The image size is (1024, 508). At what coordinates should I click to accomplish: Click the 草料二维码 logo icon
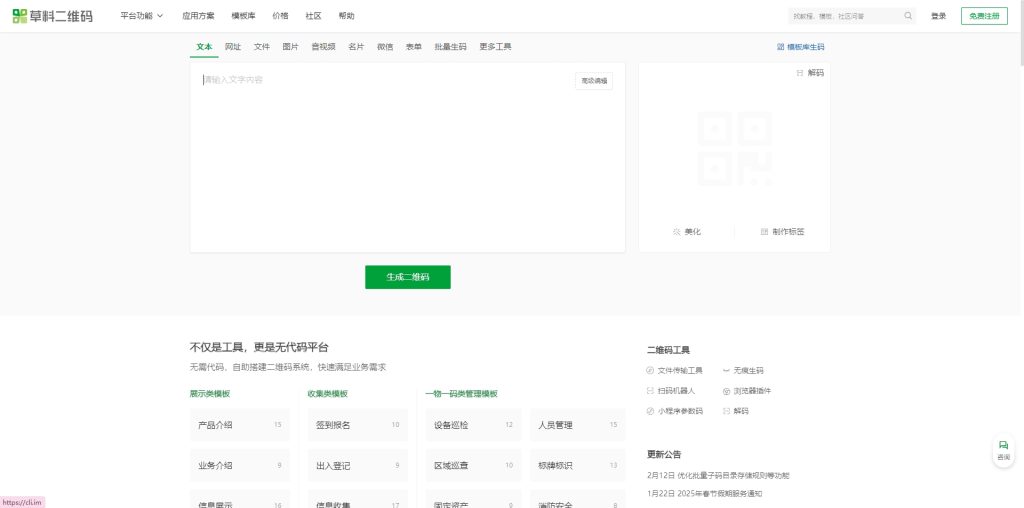click(x=20, y=16)
